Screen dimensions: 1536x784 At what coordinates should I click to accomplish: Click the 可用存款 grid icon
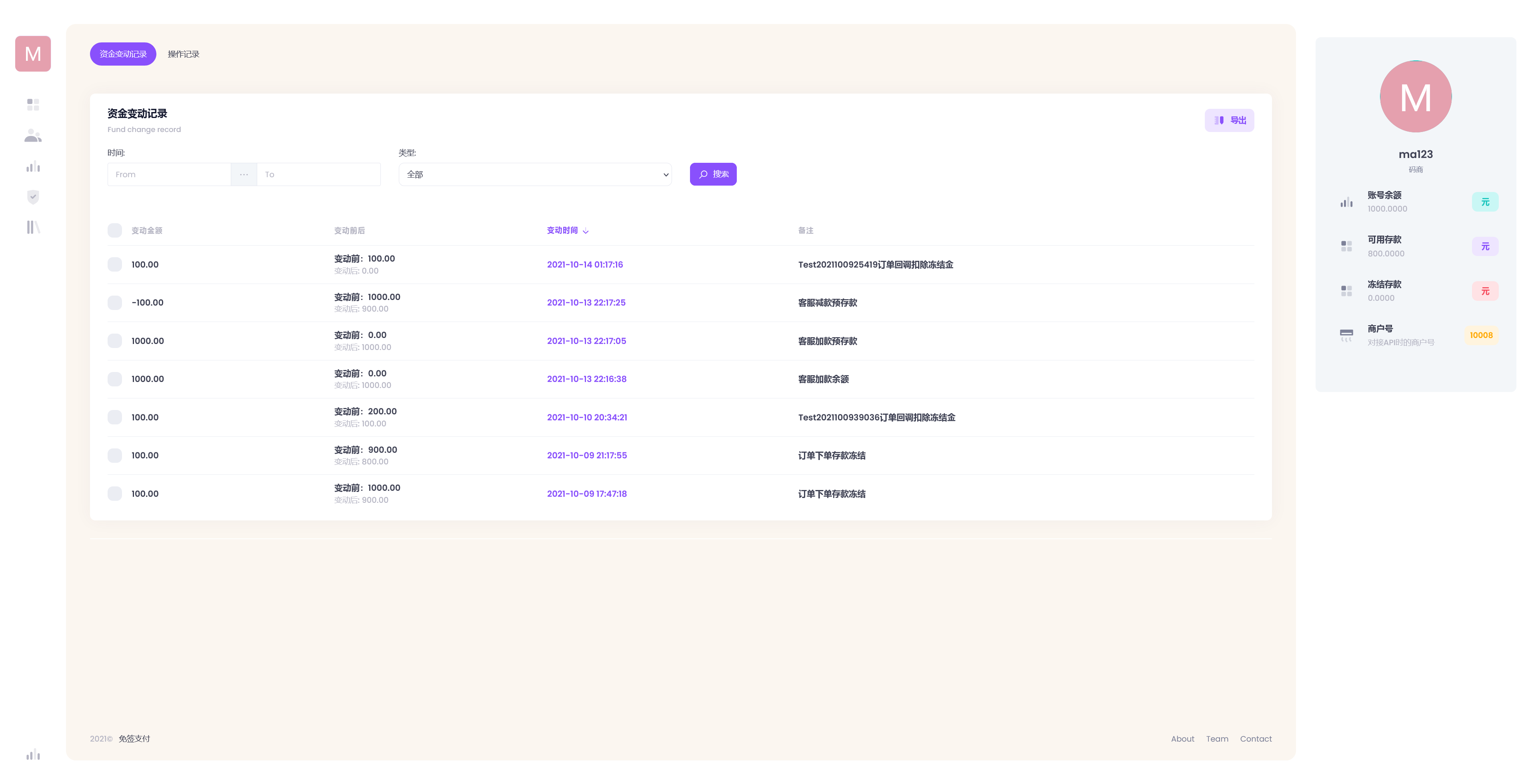(1346, 246)
